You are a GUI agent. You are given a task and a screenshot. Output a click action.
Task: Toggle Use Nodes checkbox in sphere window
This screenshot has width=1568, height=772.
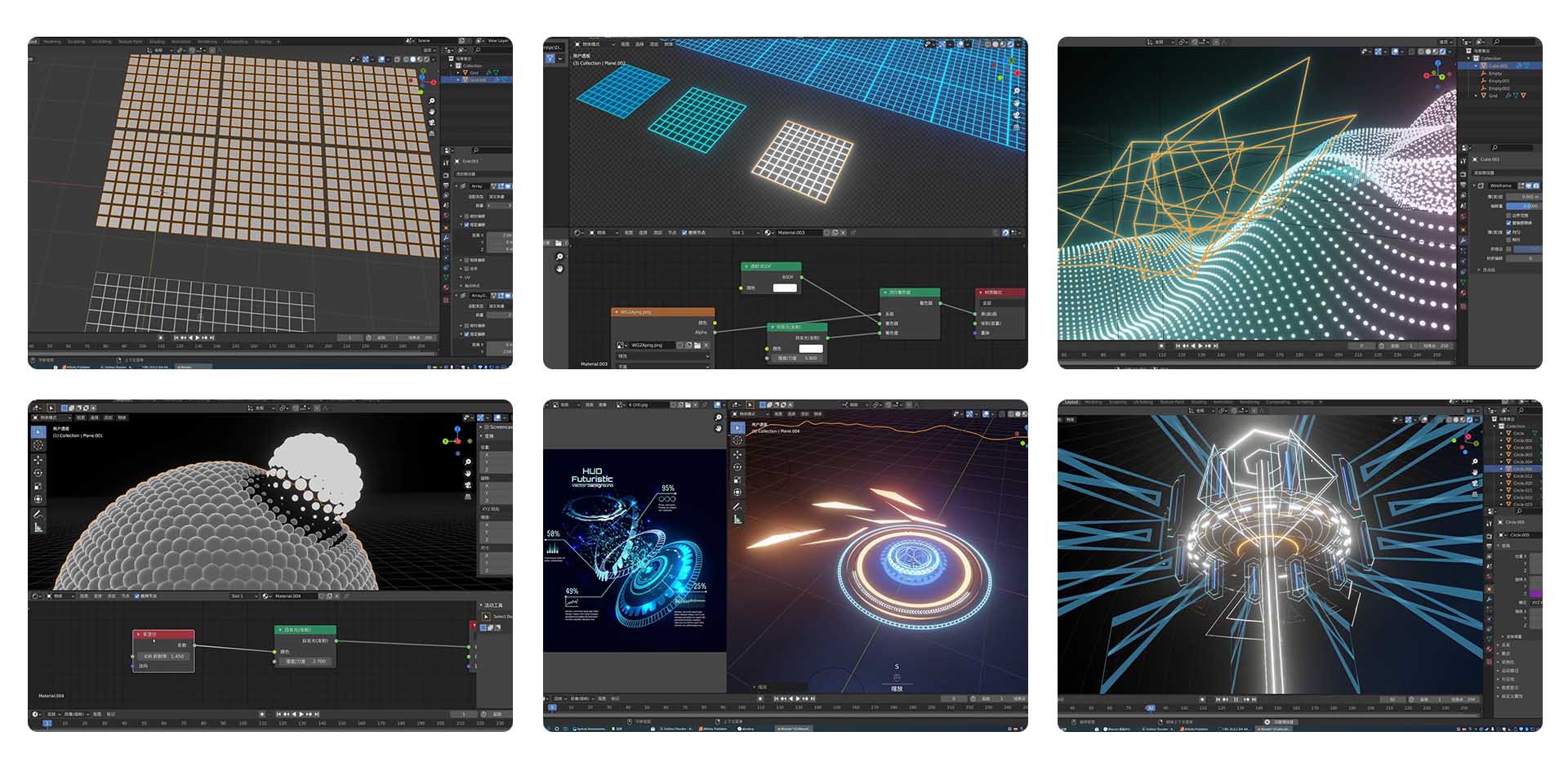coord(136,596)
